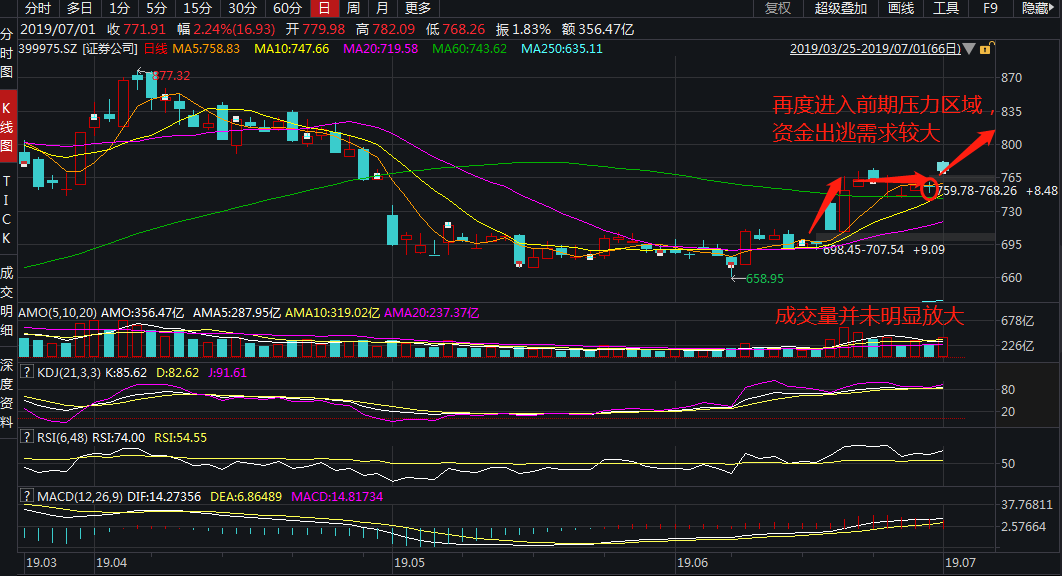Open the 画线 drawing tools
This screenshot has height=576, width=1062.
pyautogui.click(x=901, y=8)
